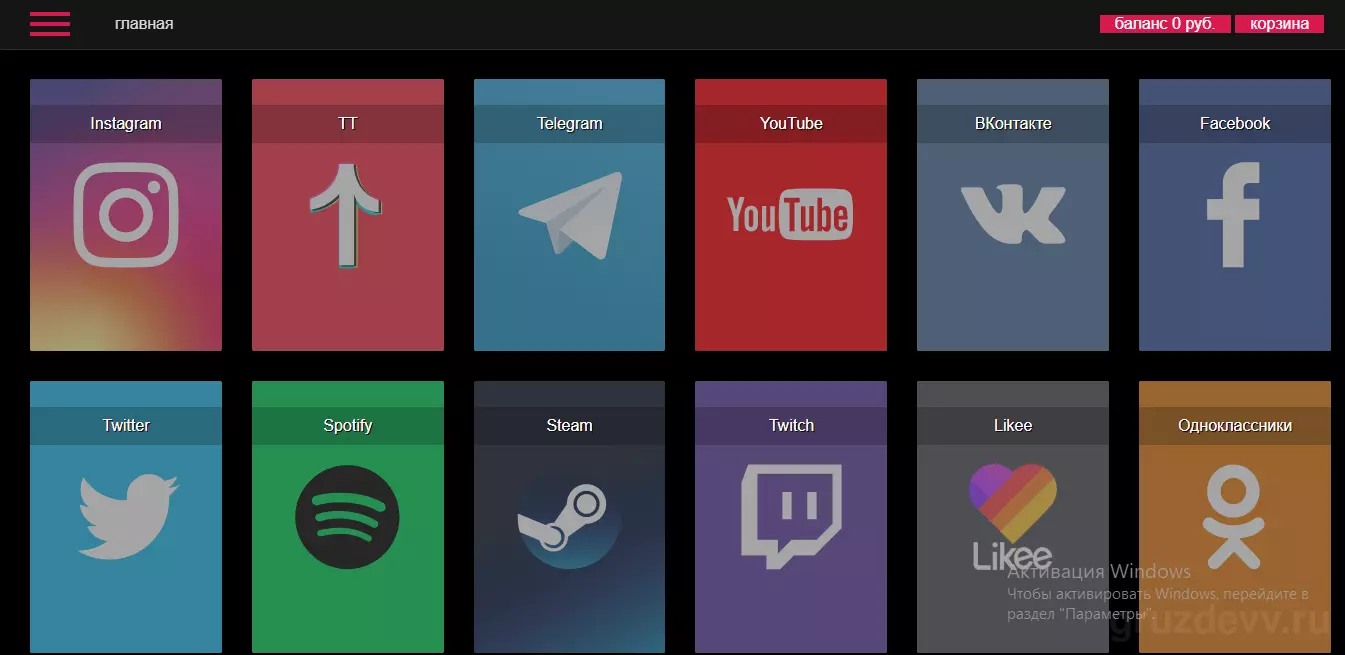The image size is (1345, 655).
Task: Select the Likee card title
Action: click(1013, 426)
